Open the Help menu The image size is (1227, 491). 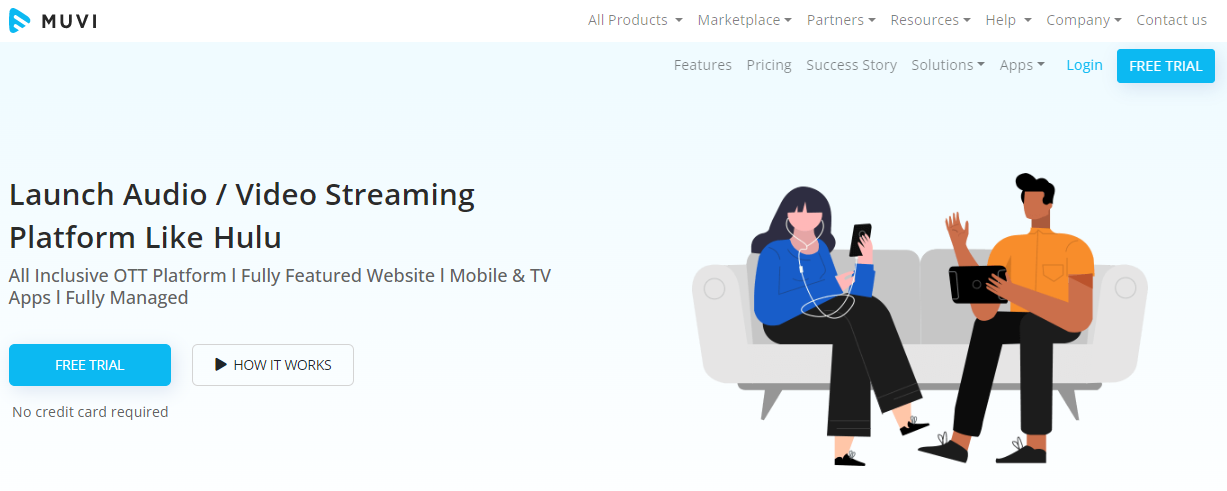(x=1008, y=20)
